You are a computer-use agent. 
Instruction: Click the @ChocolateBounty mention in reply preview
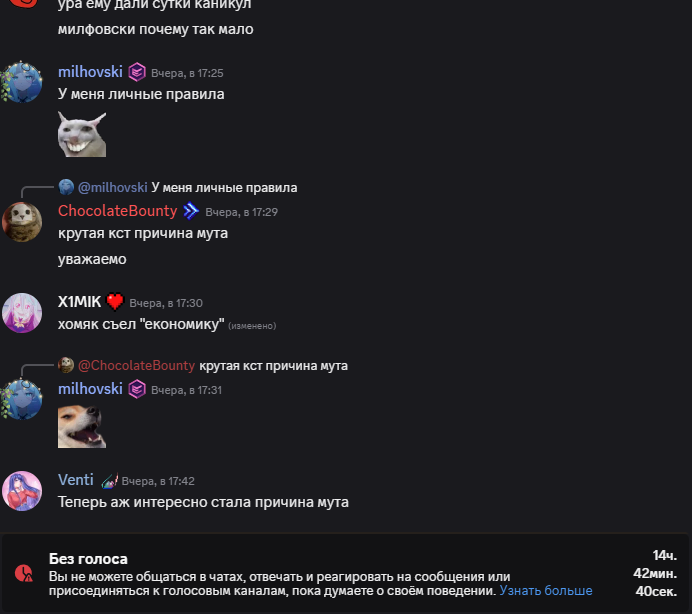click(x=136, y=365)
